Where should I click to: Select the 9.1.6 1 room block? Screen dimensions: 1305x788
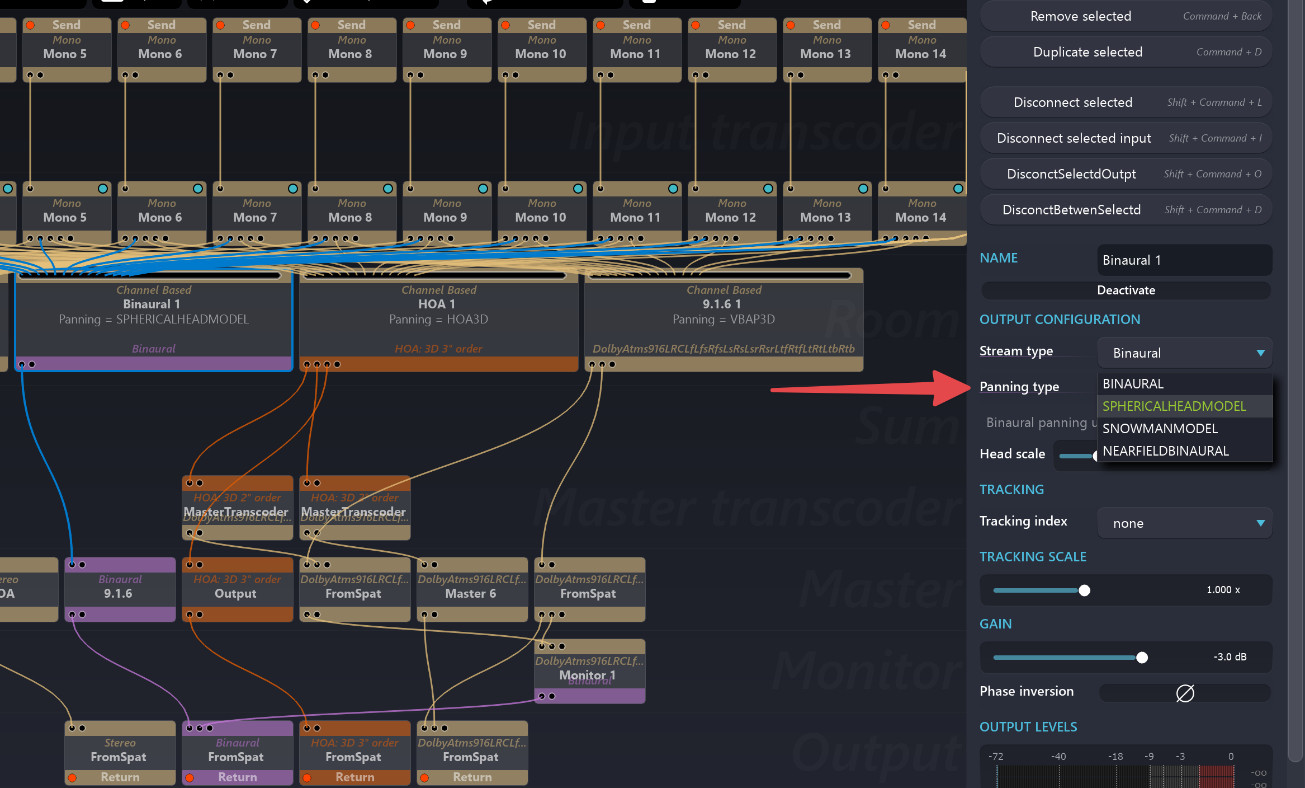pos(723,319)
